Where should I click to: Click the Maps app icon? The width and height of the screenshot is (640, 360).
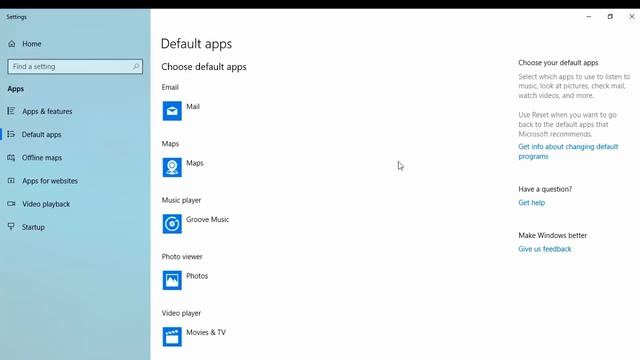point(172,167)
